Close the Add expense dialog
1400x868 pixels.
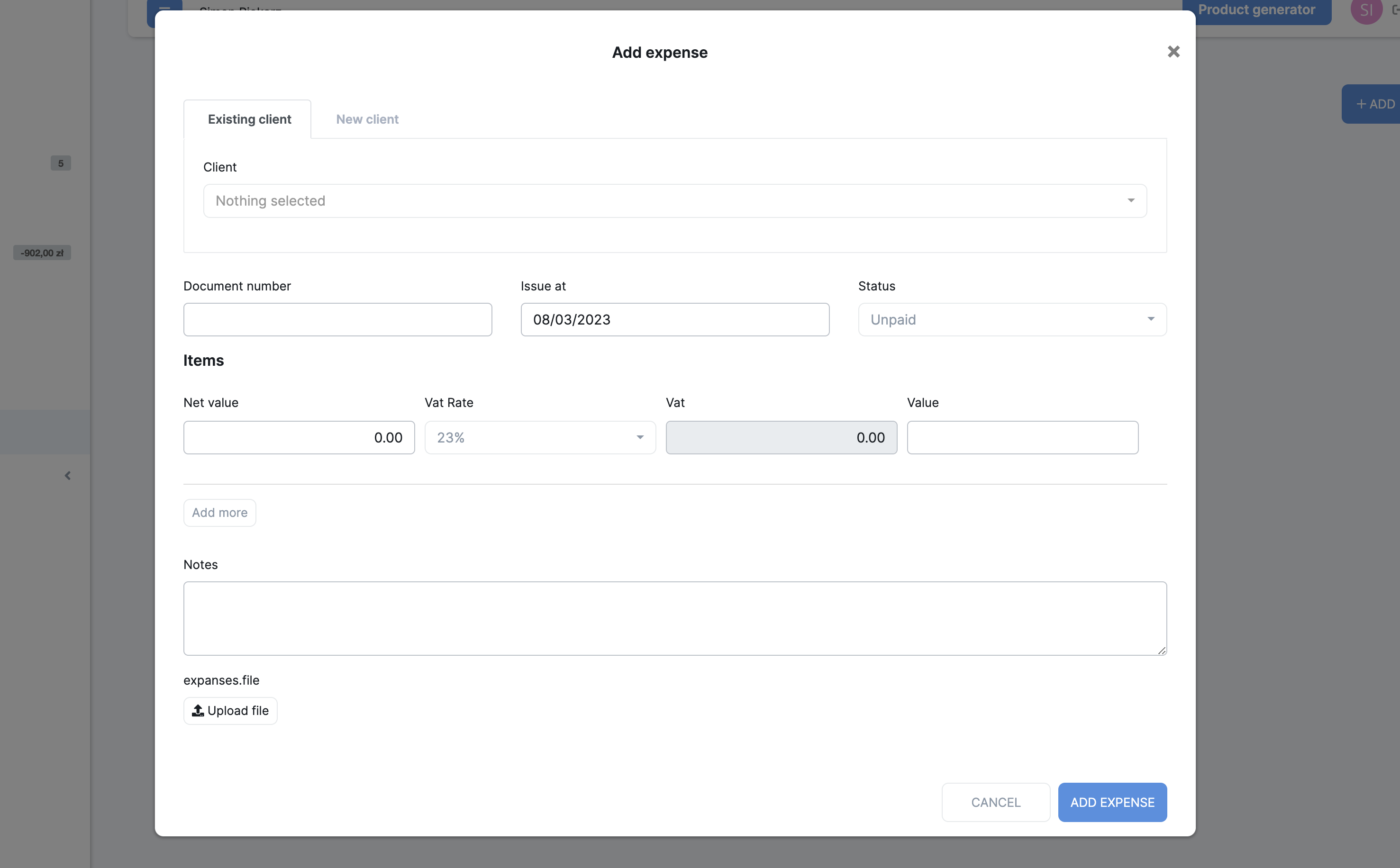(x=1173, y=52)
